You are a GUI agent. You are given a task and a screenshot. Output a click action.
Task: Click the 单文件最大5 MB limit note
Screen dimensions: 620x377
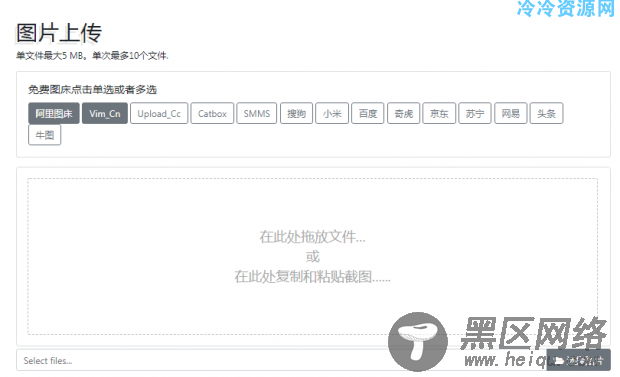92,56
